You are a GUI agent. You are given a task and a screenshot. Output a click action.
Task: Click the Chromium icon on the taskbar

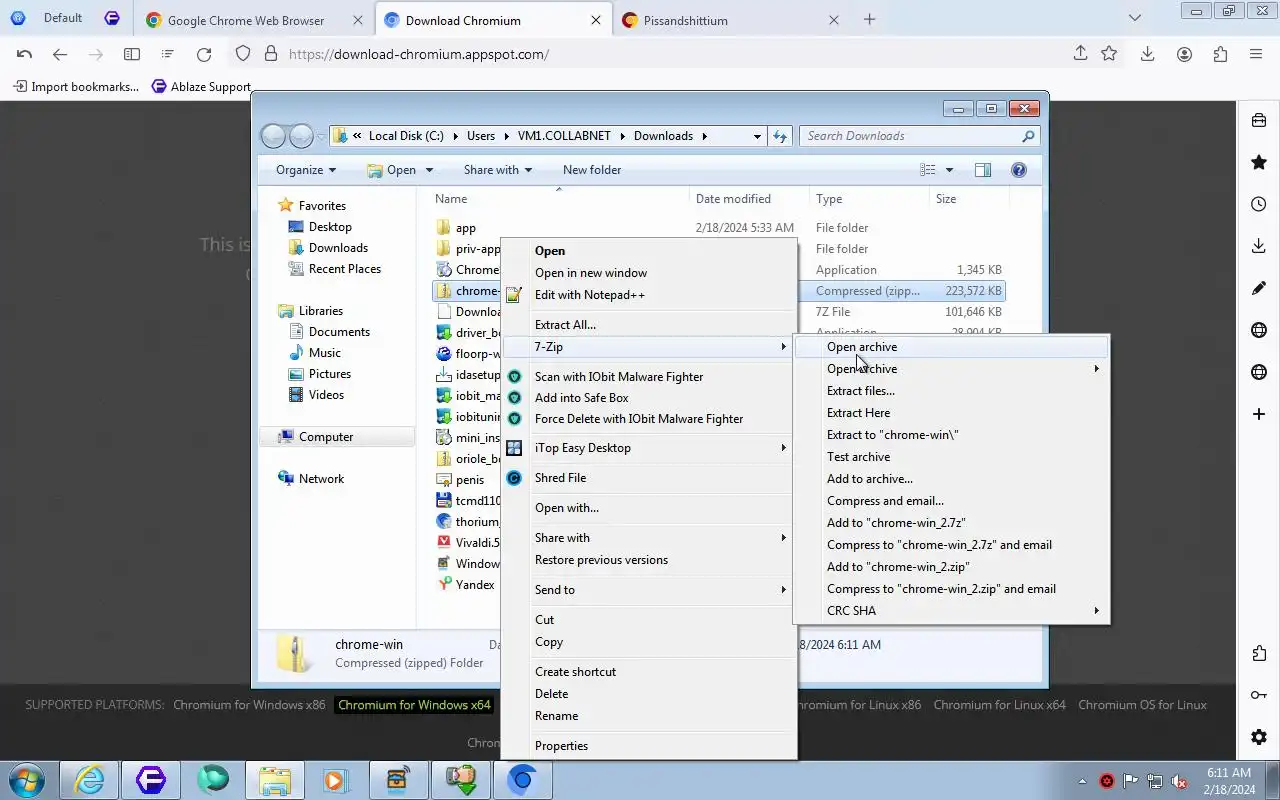point(521,780)
